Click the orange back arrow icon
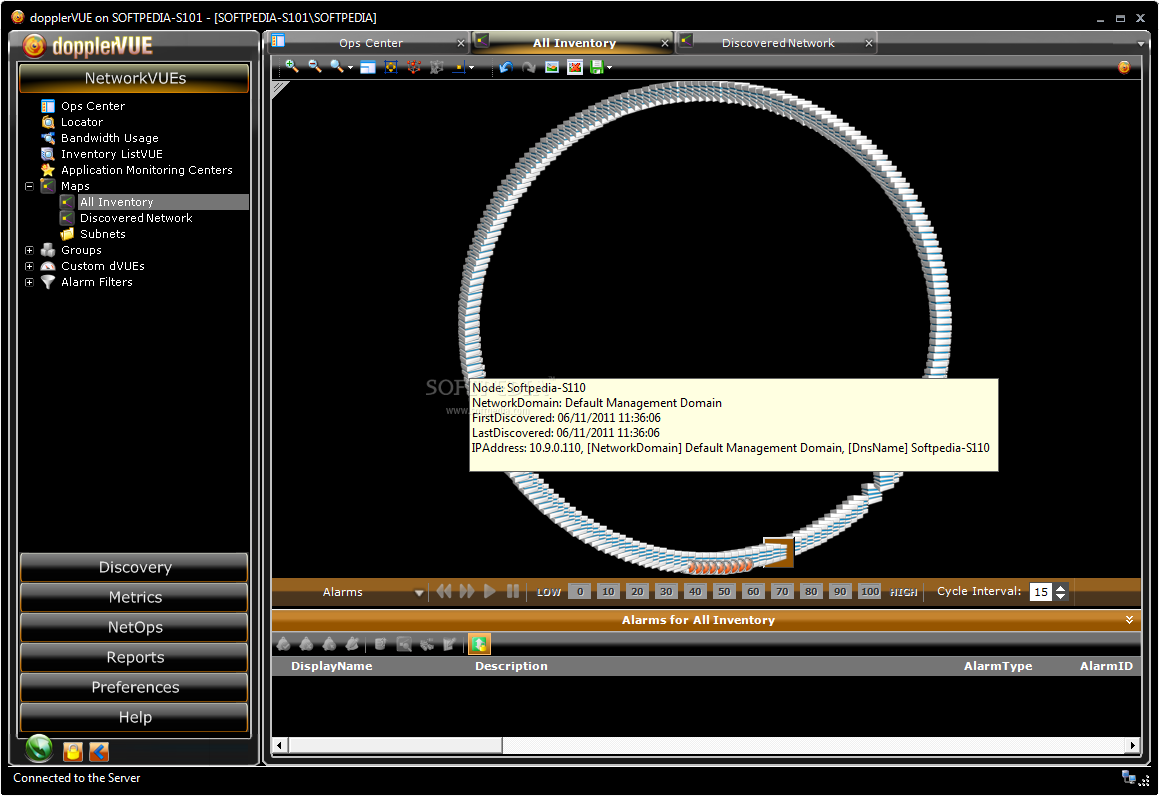Image resolution: width=1159 pixels, height=796 pixels. [x=99, y=752]
